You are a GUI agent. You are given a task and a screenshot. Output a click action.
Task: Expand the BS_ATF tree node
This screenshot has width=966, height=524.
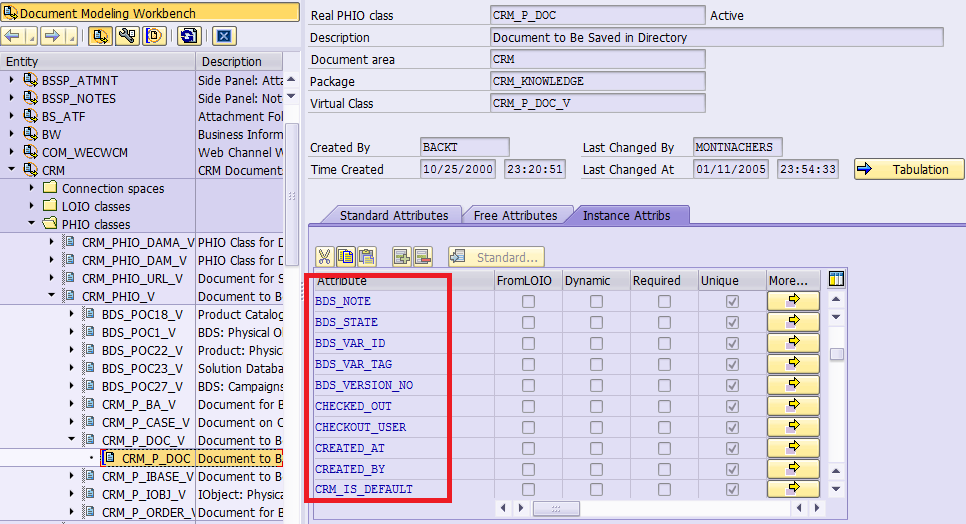click(12, 115)
